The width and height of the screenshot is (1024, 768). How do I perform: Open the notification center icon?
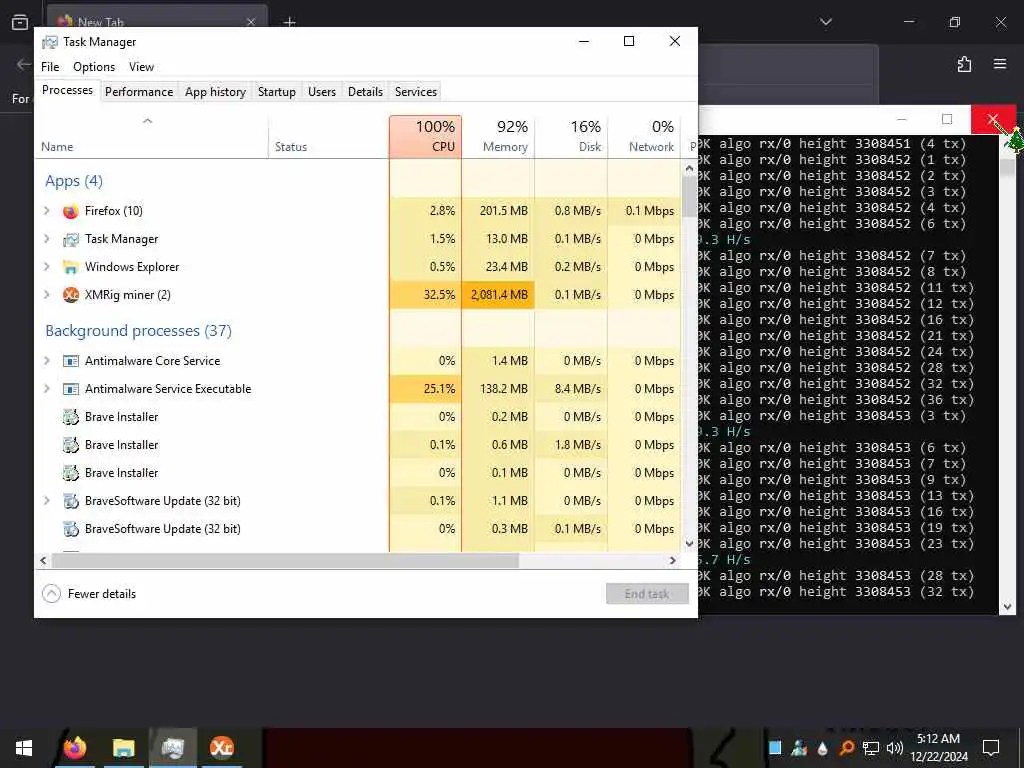point(991,748)
